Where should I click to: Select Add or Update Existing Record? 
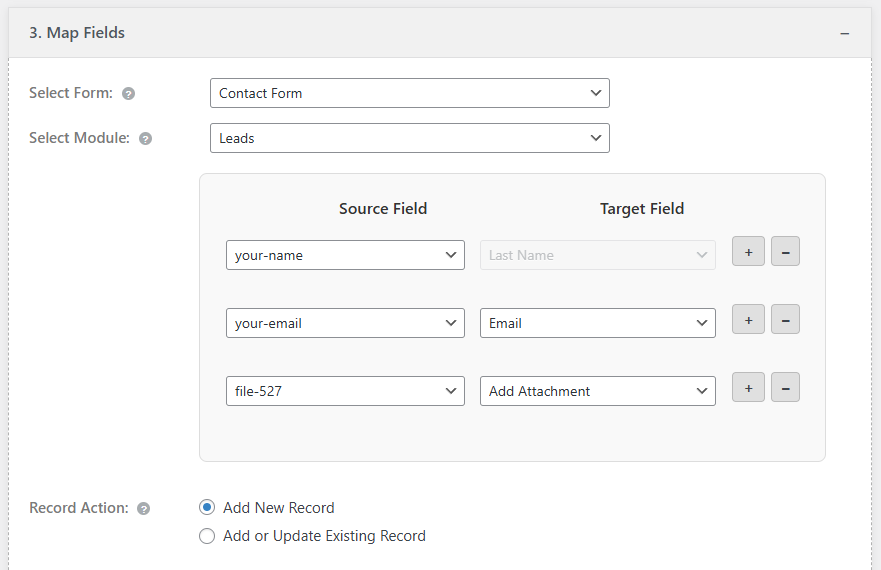click(207, 536)
